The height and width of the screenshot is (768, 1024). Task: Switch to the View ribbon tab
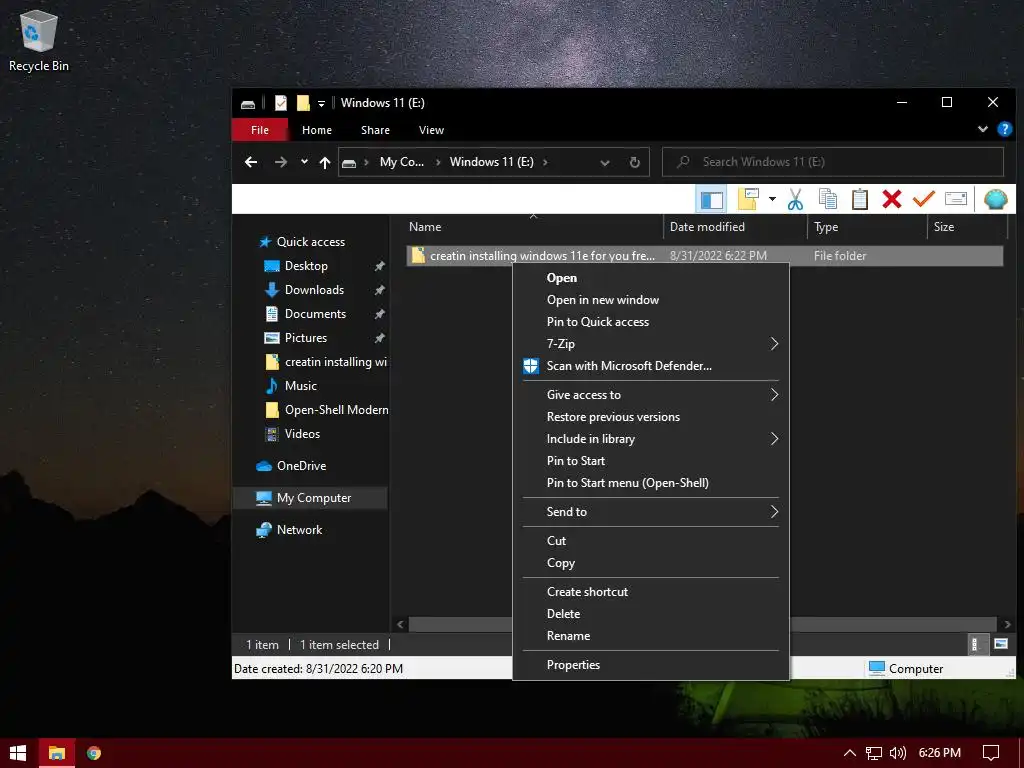[431, 130]
